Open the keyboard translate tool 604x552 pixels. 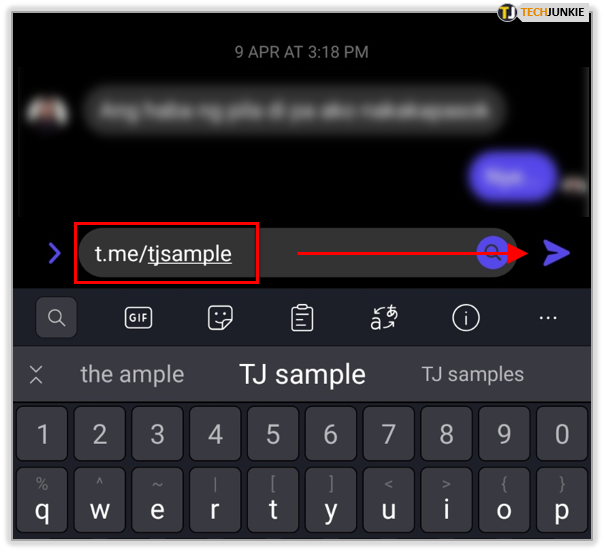coord(384,317)
